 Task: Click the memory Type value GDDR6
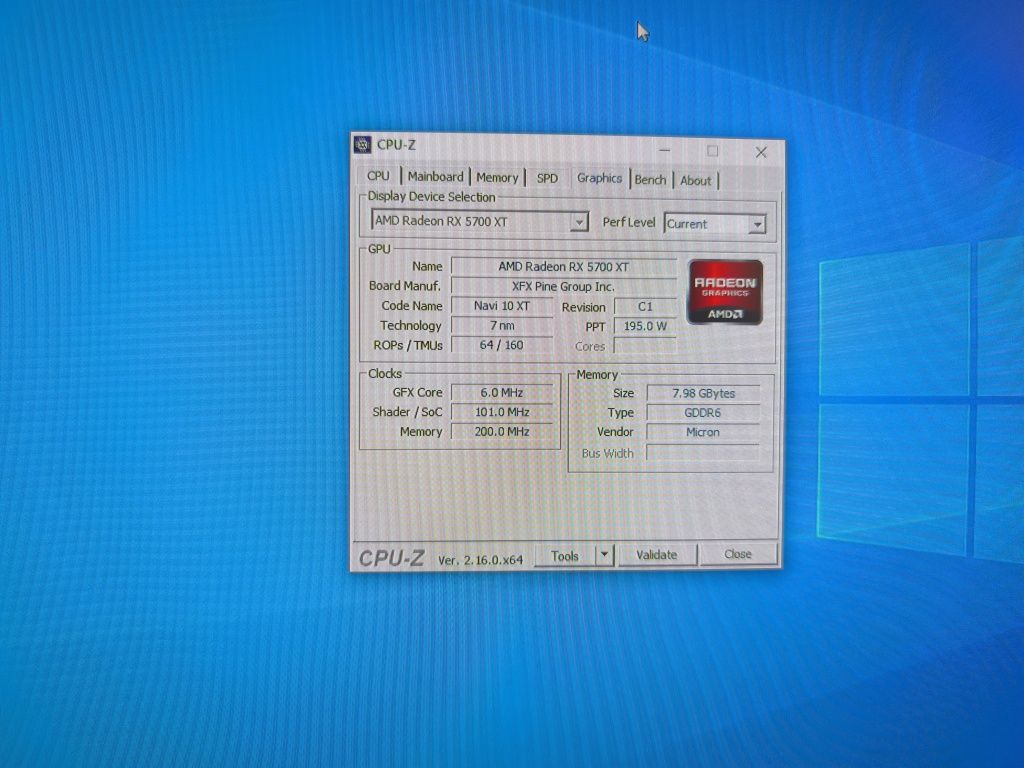(703, 413)
